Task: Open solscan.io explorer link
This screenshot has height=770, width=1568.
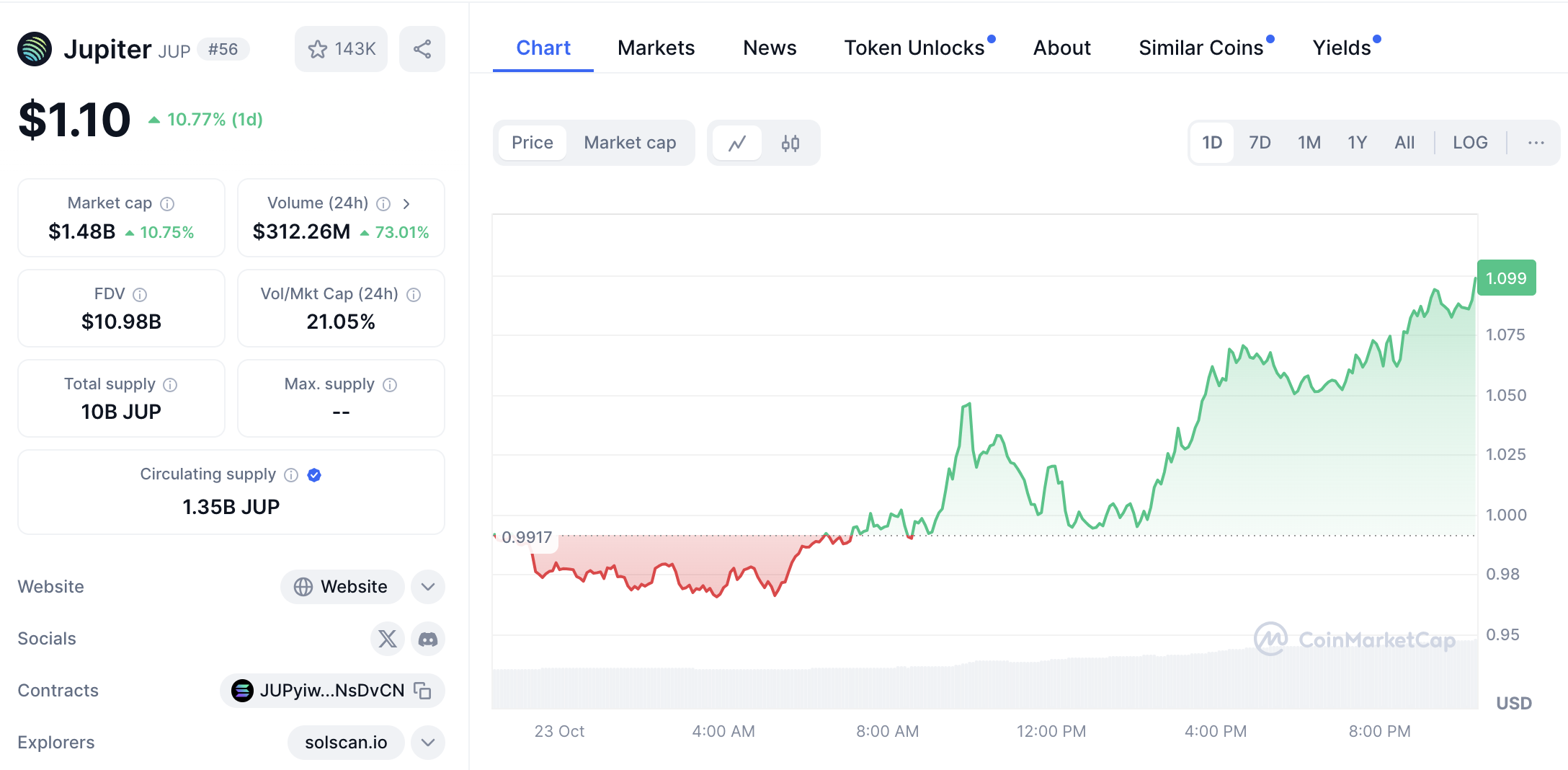Action: (346, 743)
